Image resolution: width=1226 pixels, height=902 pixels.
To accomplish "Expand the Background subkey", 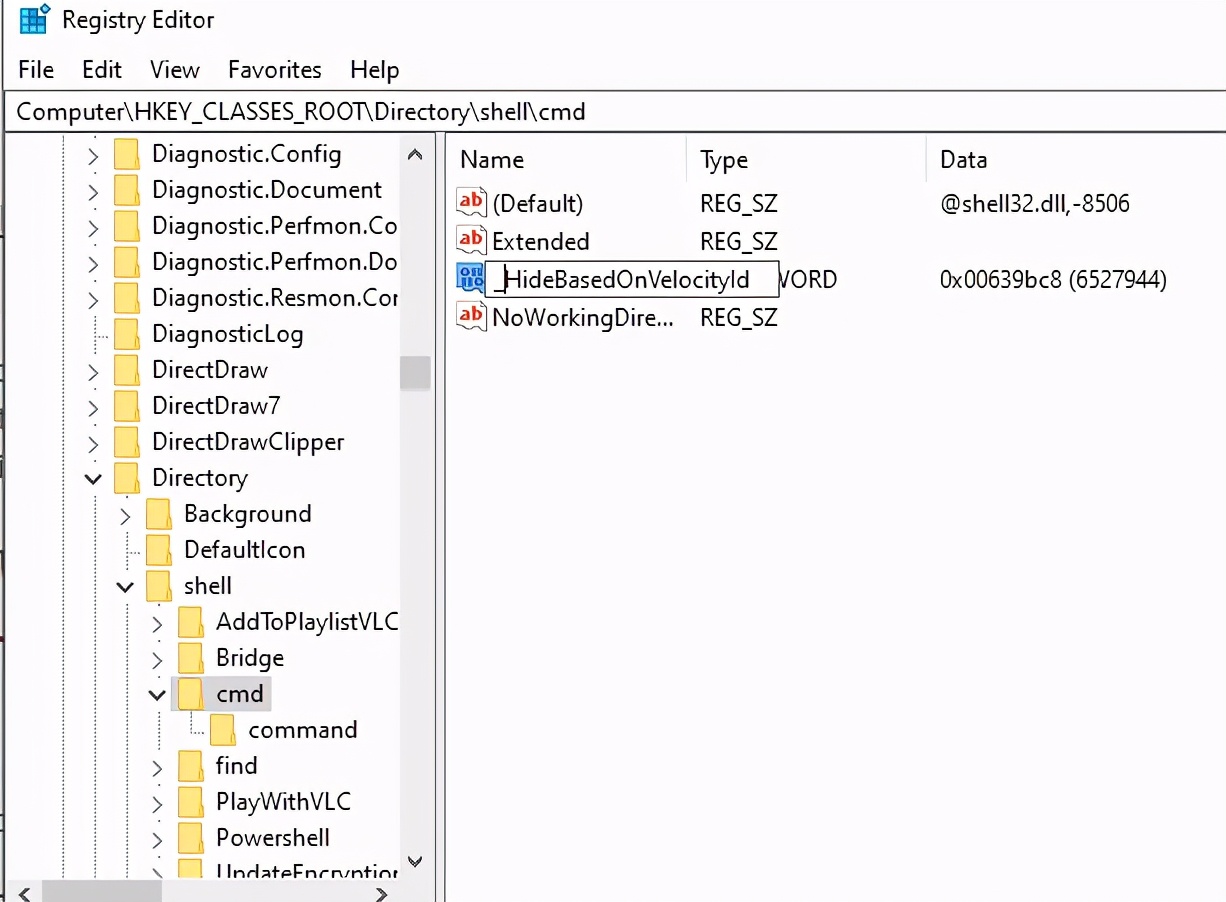I will [x=125, y=514].
